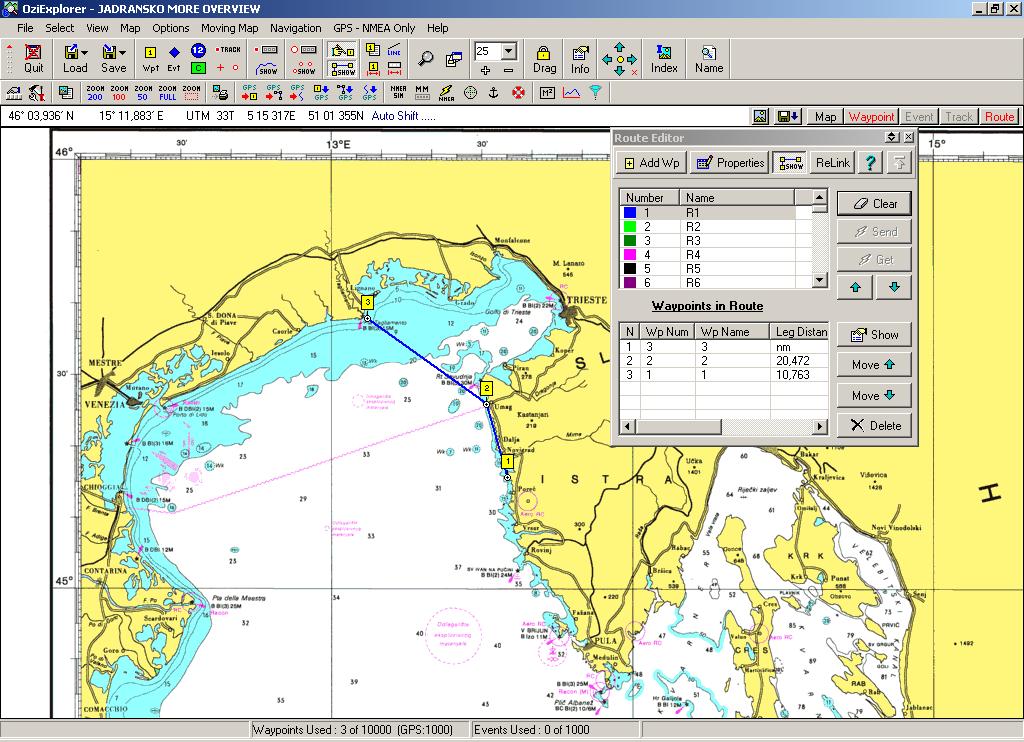Screen dimensions: 1024x742
Task: Click the ZOOM 100 button
Action: [x=119, y=93]
